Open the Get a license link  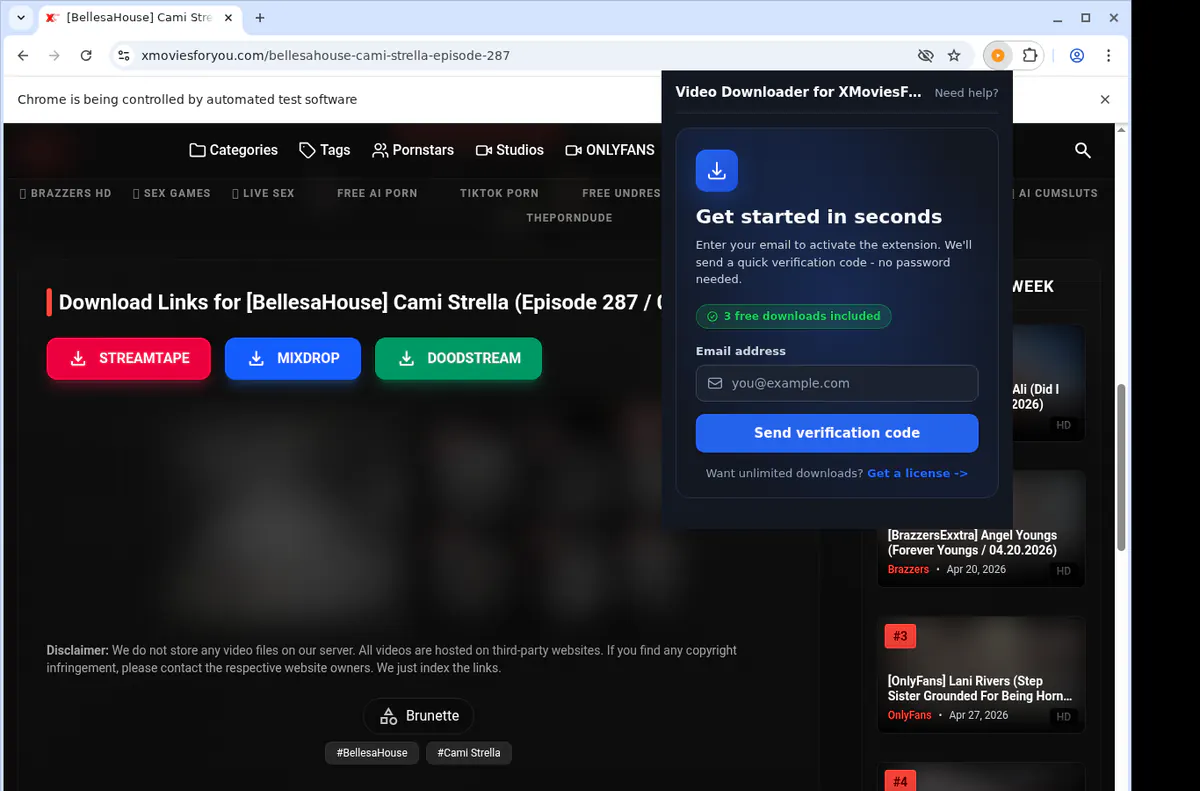click(x=917, y=473)
